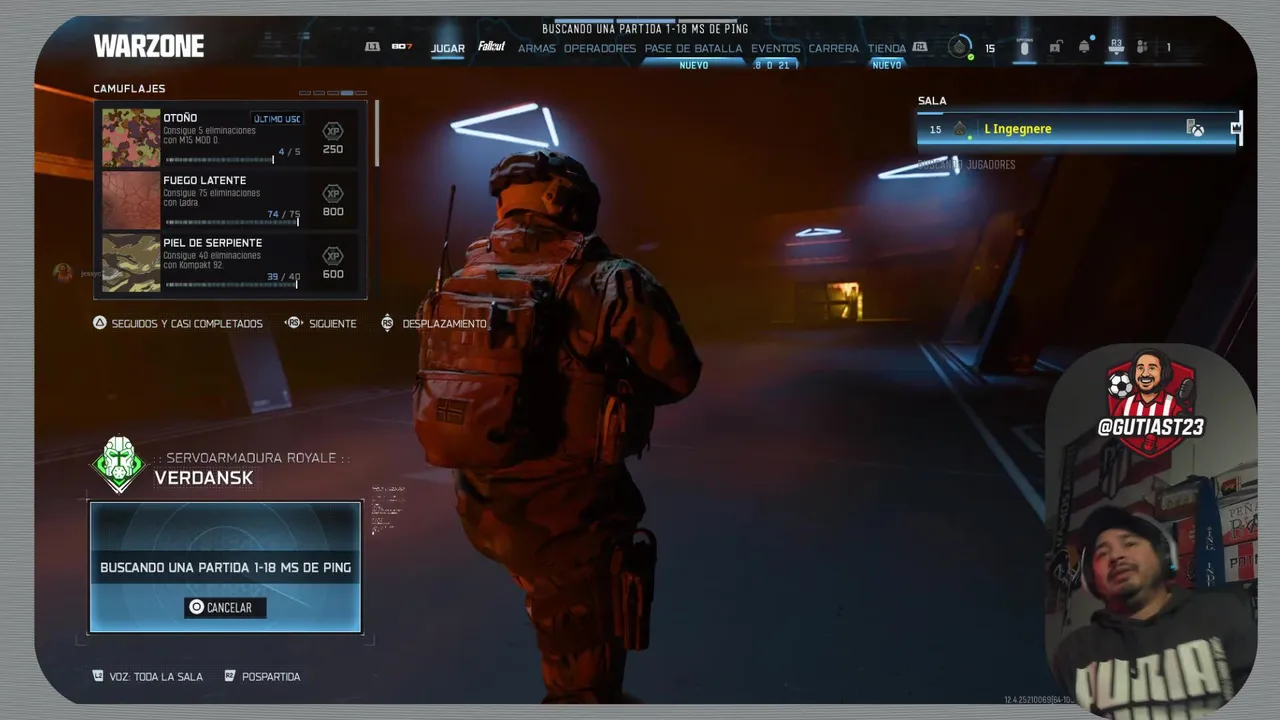Click the 4 / 5 progress count
Screen dimensions: 1280x720
point(289,152)
